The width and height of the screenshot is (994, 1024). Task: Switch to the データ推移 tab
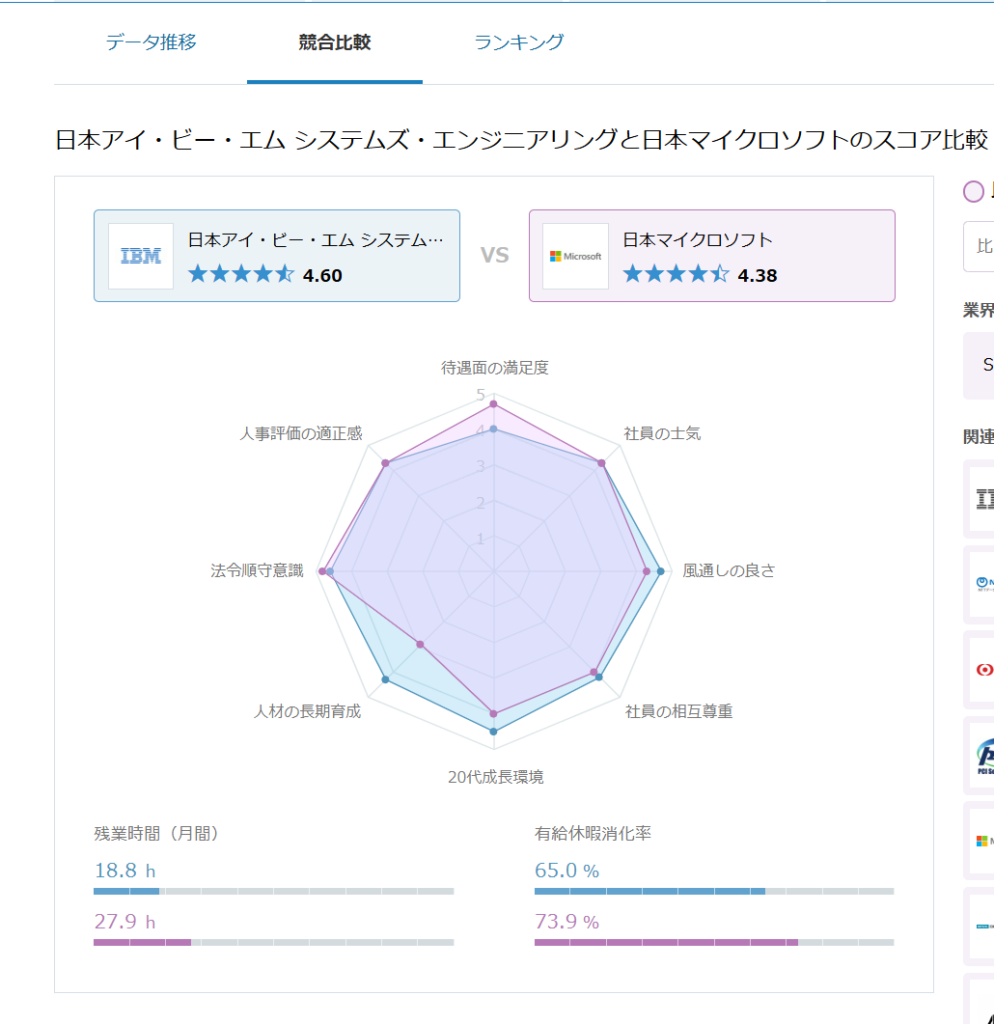[x=151, y=42]
